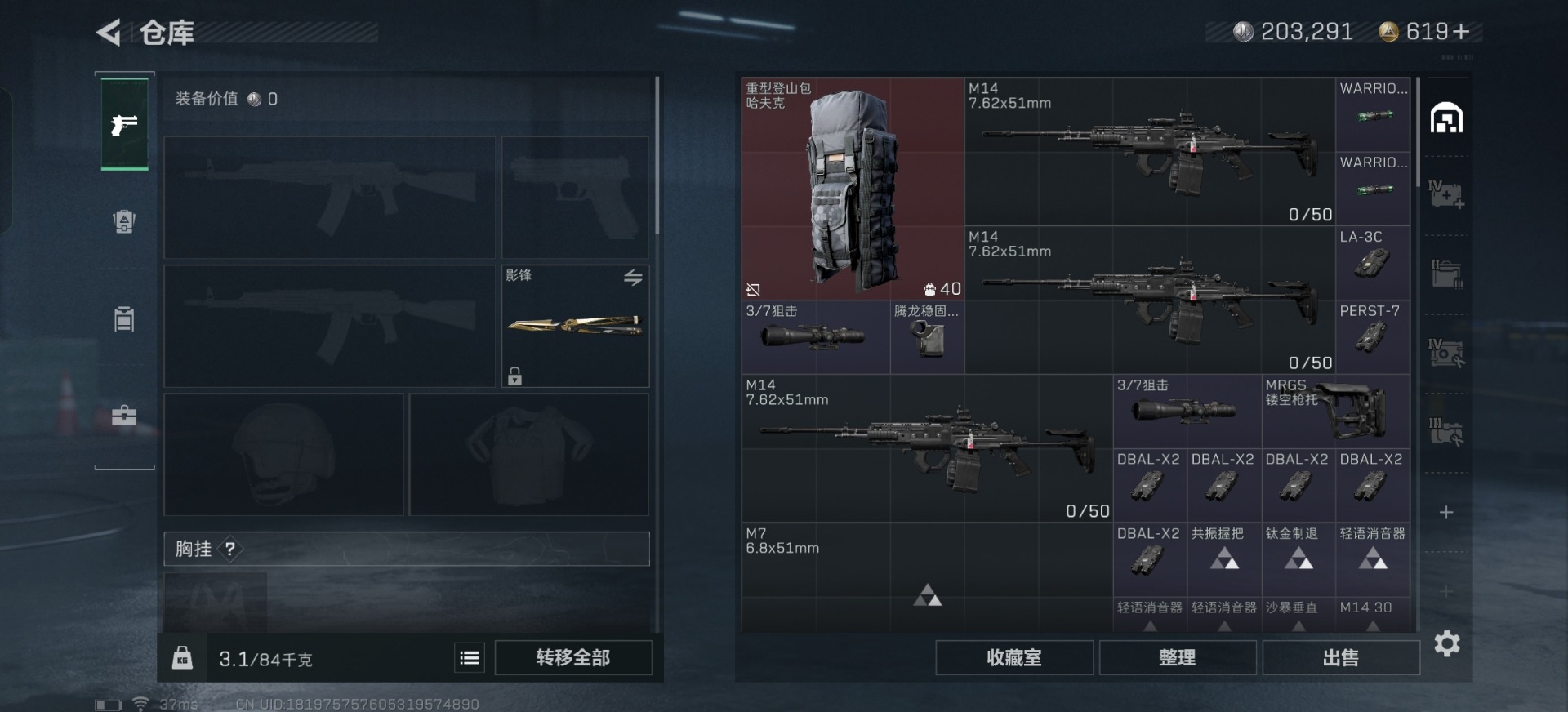Select the MRGS 镂空枪托 stock item

tap(1335, 411)
